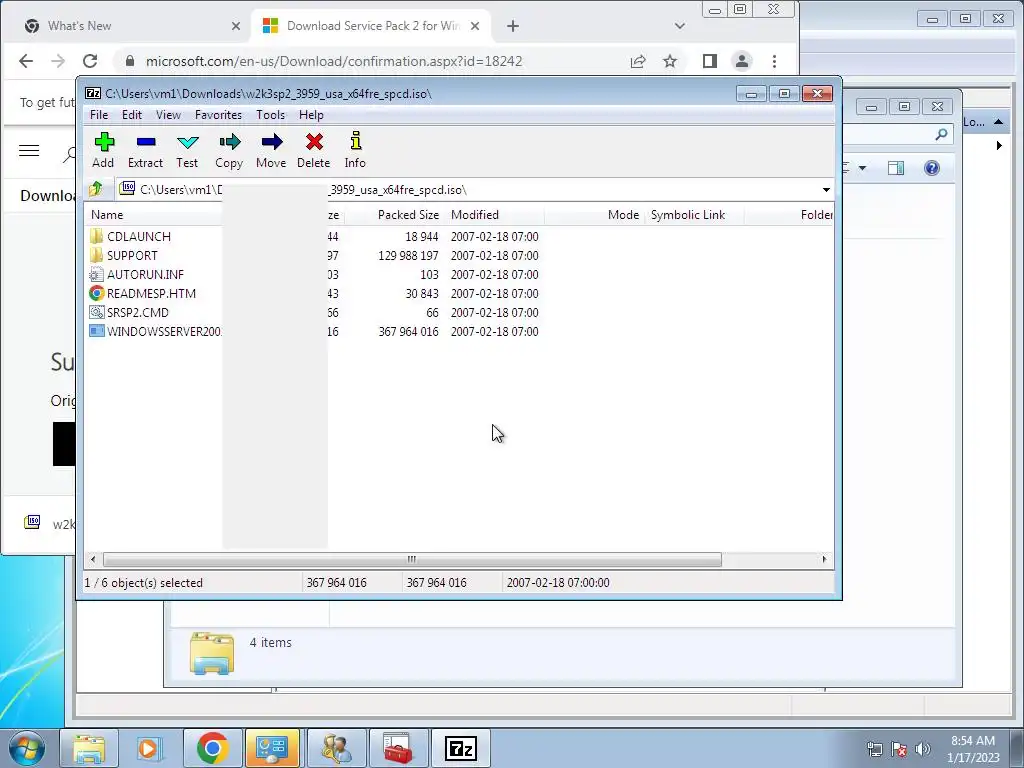The width and height of the screenshot is (1024, 768).
Task: Go up one folder level in 7-Zip
Action: [x=96, y=189]
